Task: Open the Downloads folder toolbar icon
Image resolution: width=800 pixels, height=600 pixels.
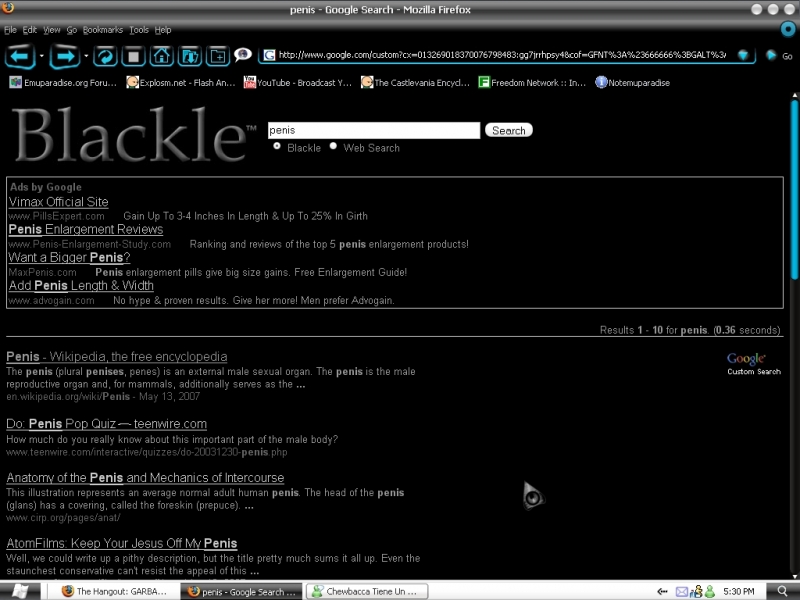Action: [190, 56]
